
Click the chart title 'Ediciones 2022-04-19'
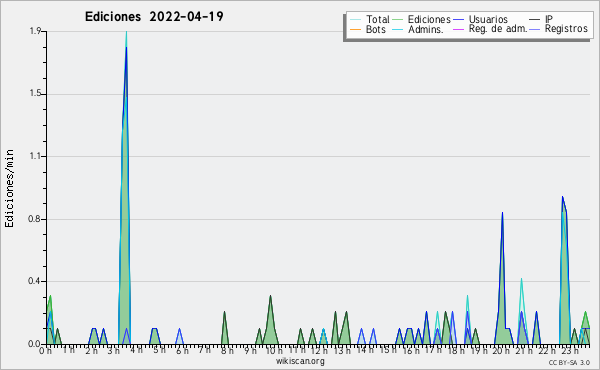coord(154,17)
